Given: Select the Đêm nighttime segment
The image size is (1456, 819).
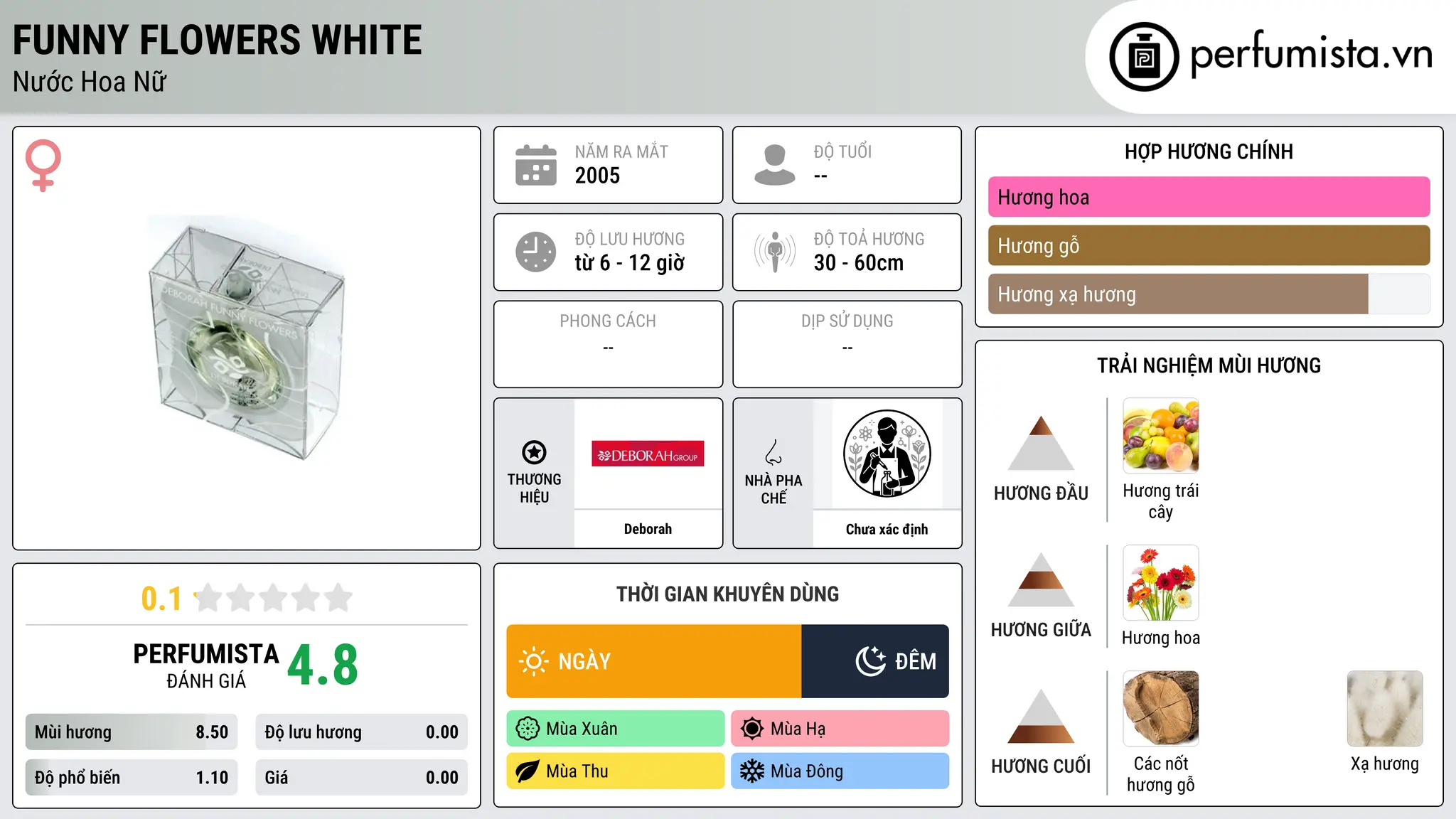Looking at the screenshot, I should click(875, 661).
